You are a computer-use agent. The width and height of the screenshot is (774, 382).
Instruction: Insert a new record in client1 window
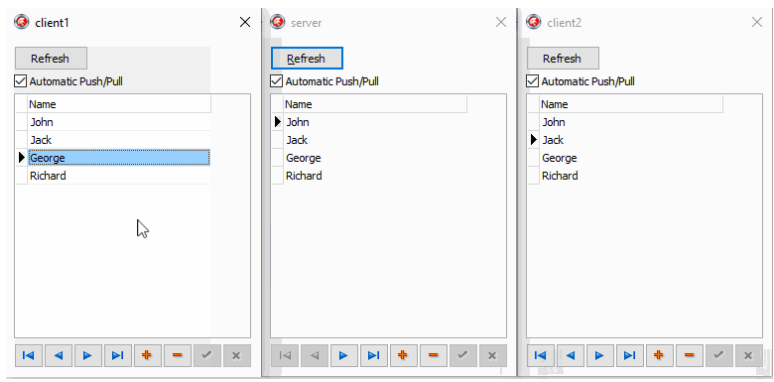pos(147,355)
